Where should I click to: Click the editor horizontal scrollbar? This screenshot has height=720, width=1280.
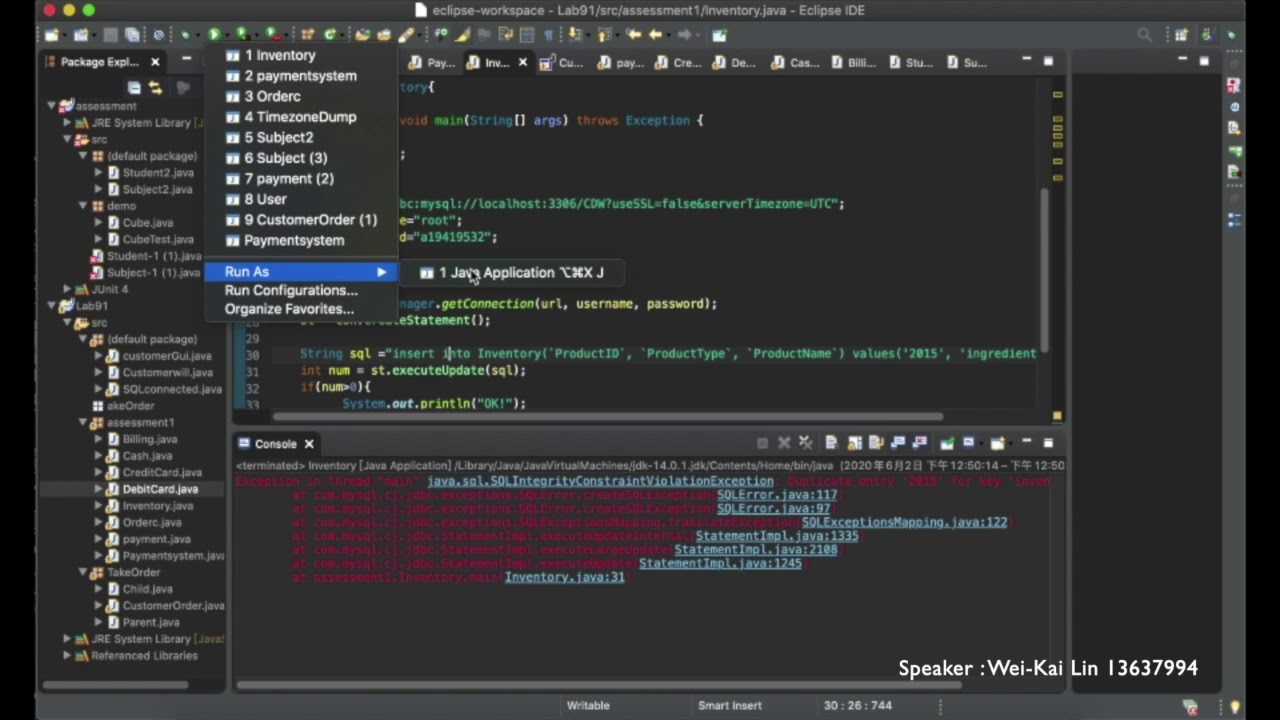pos(607,416)
